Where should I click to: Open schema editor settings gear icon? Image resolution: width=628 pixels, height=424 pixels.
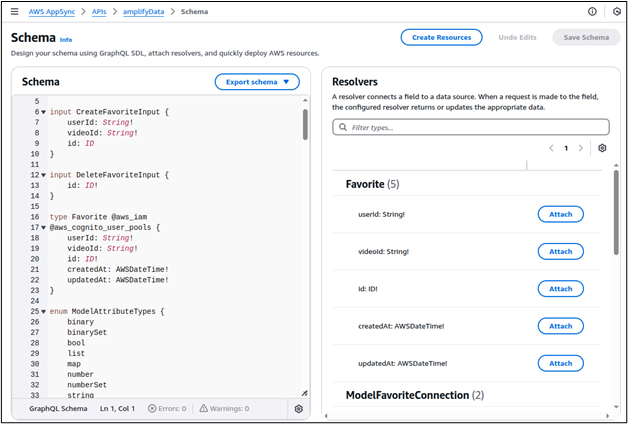(x=298, y=409)
